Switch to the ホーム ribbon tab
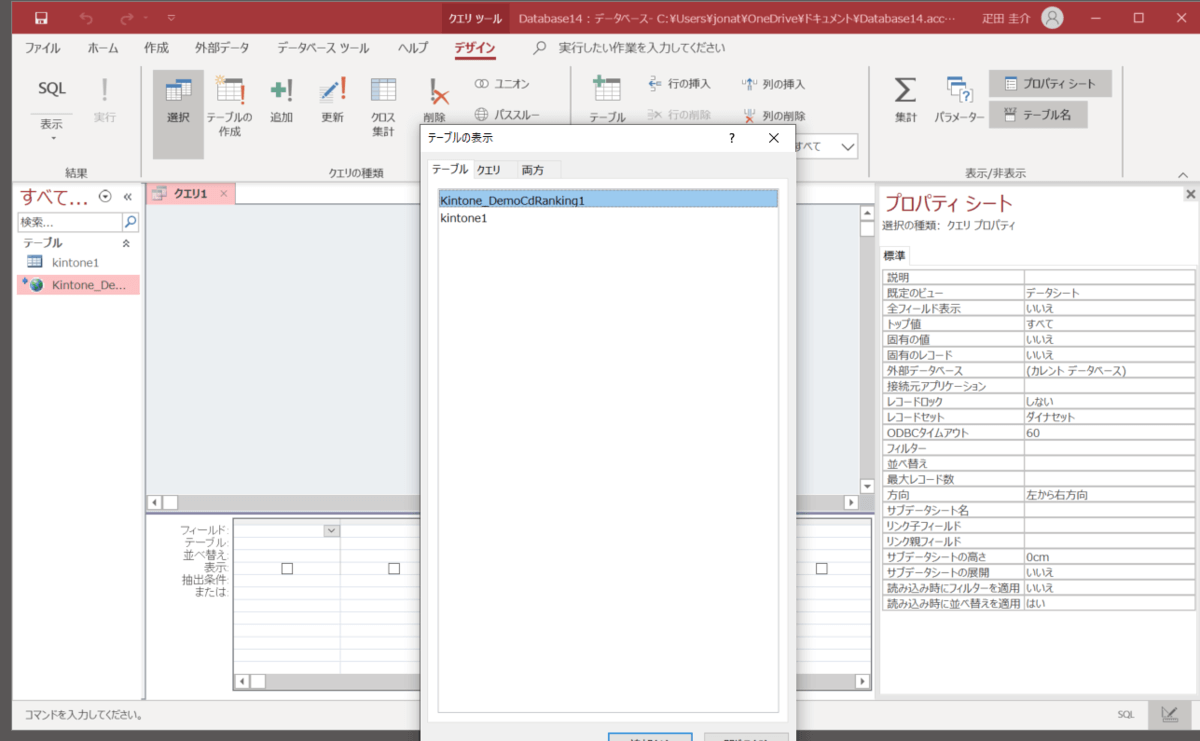Screen dimensions: 1200x741 [103, 48]
